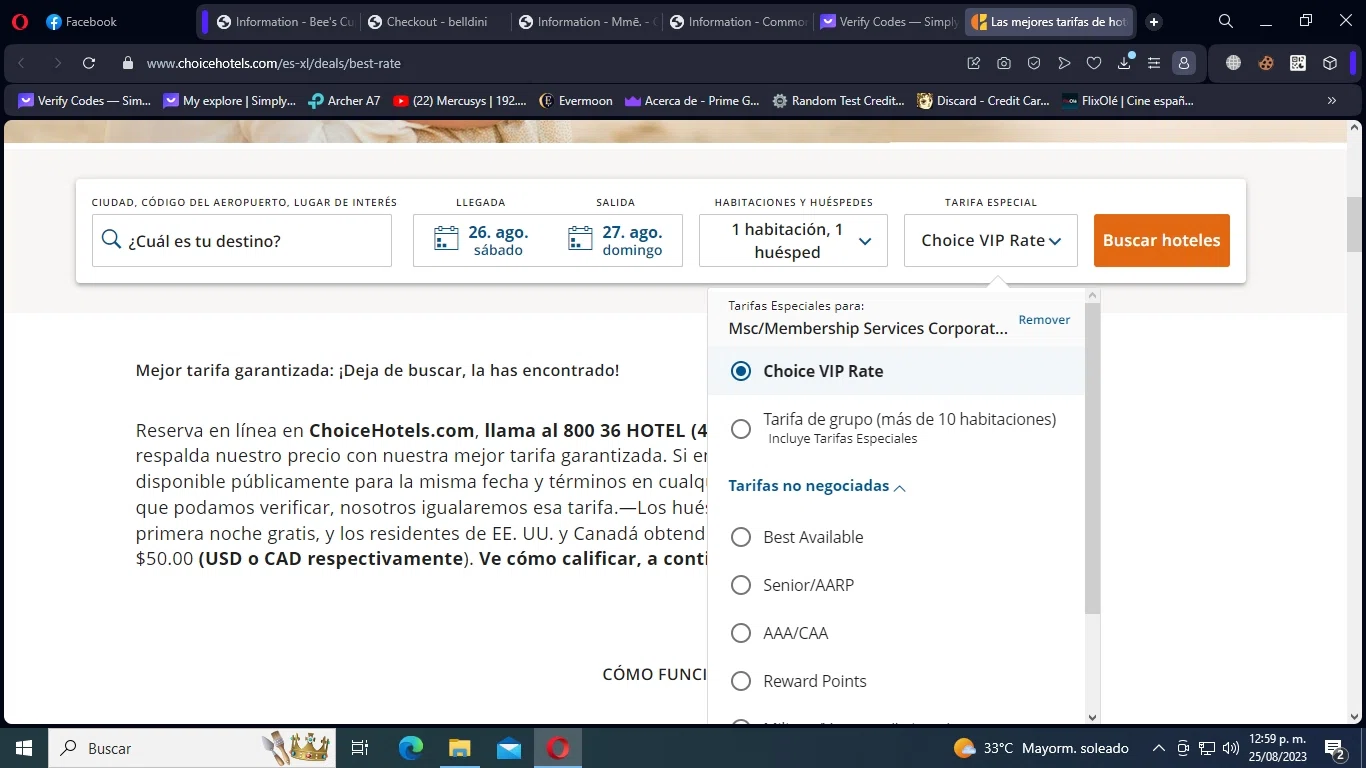This screenshot has height=768, width=1366.
Task: Click the QR code extension icon
Action: (1298, 63)
